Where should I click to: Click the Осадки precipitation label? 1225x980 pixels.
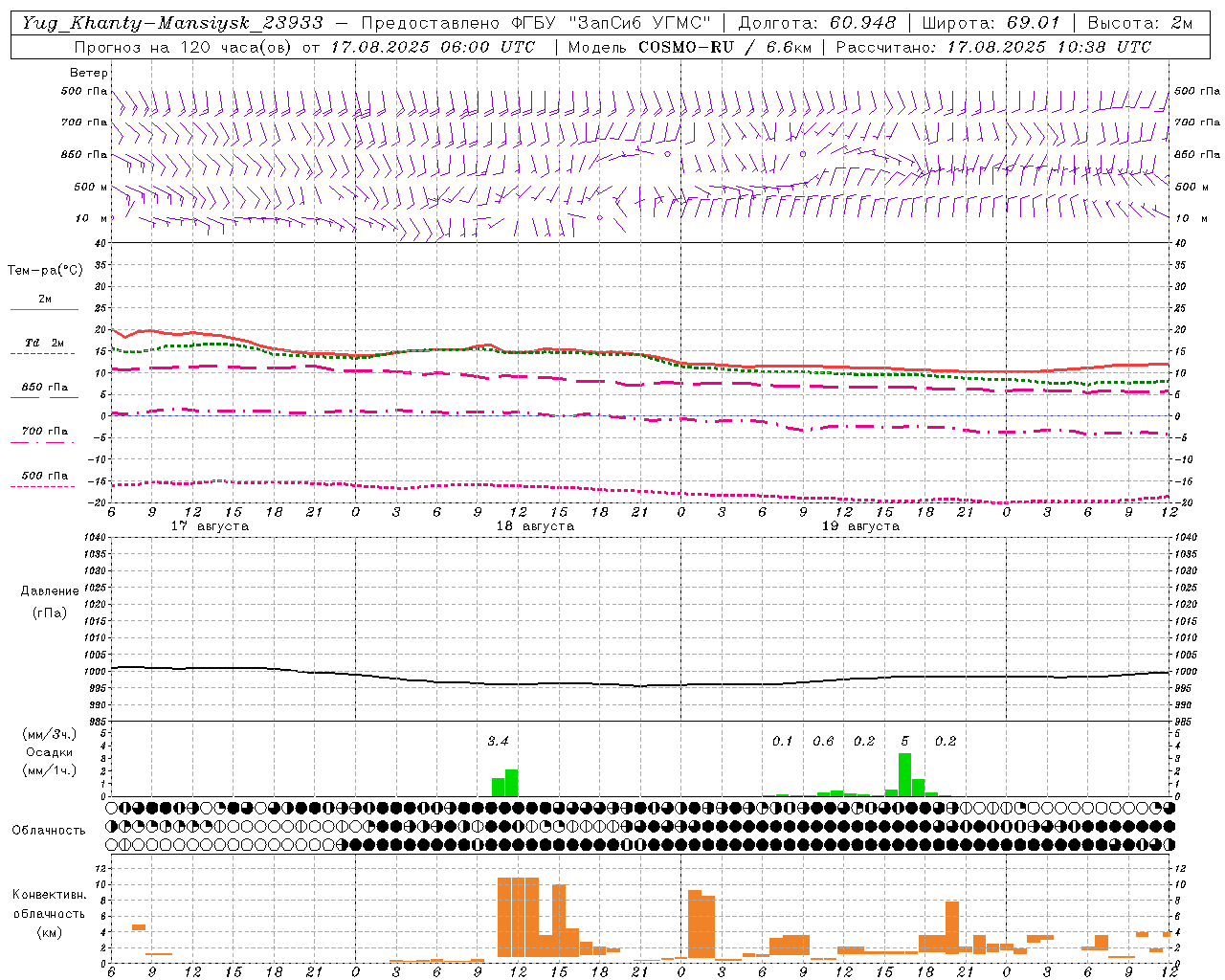click(x=50, y=752)
